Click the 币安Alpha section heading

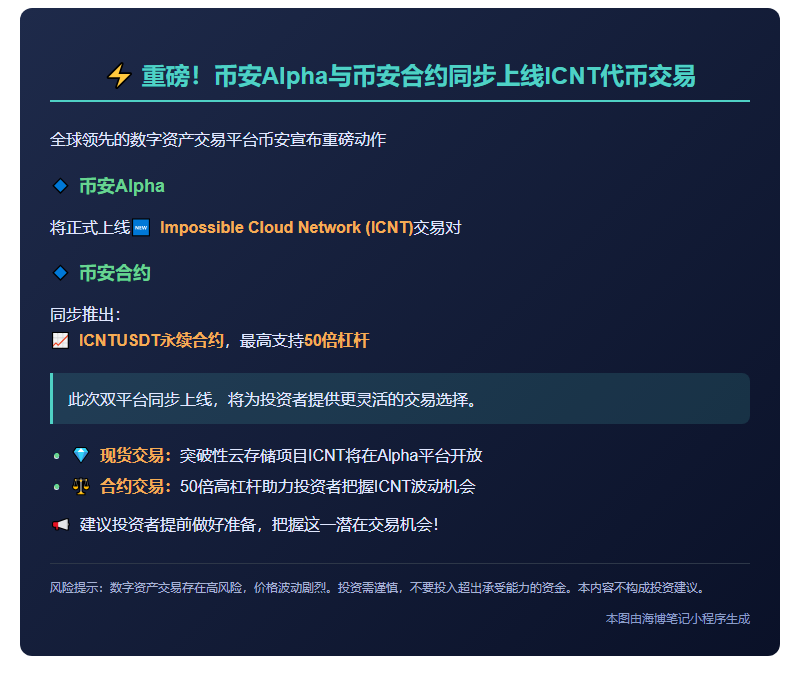[122, 186]
